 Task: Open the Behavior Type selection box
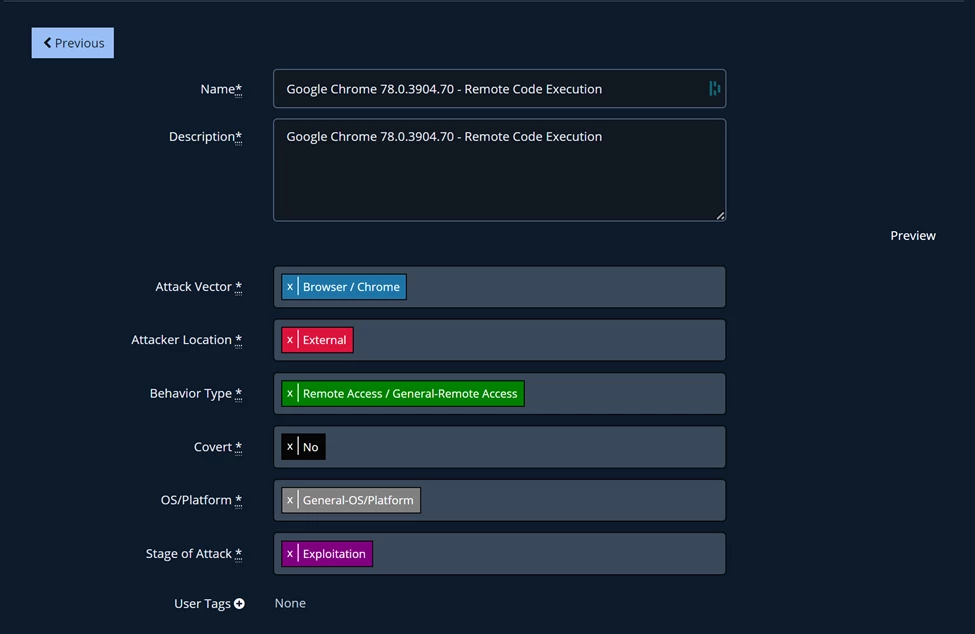coord(499,393)
